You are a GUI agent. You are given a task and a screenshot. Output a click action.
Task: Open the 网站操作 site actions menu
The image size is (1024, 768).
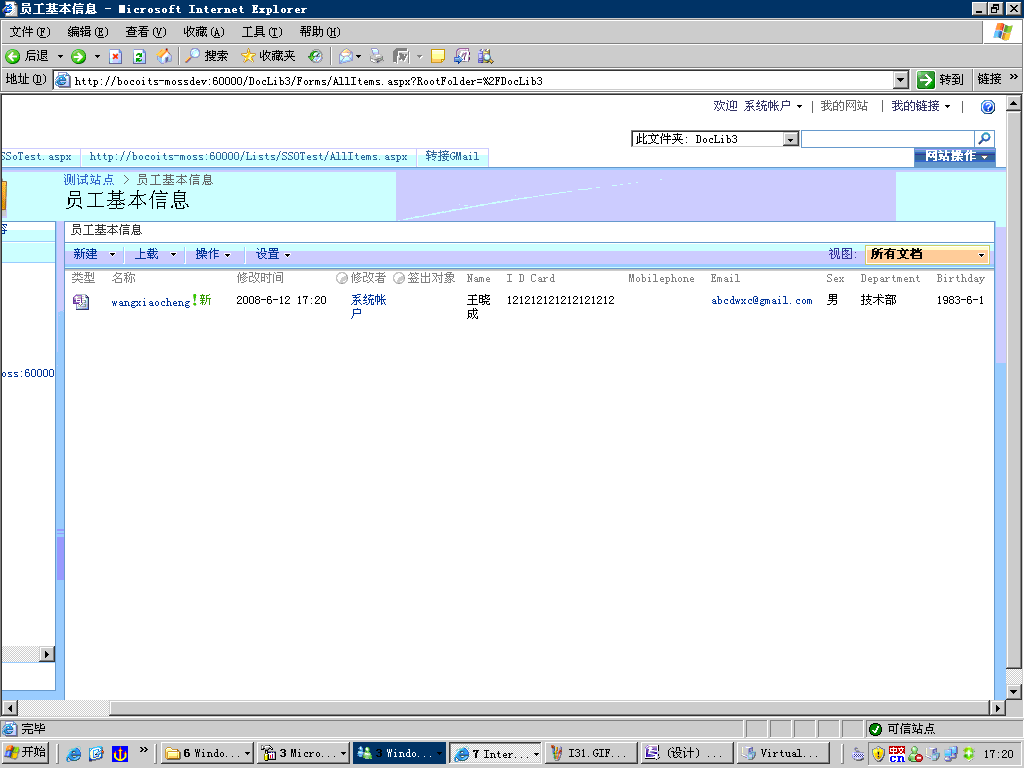pyautogui.click(x=955, y=156)
